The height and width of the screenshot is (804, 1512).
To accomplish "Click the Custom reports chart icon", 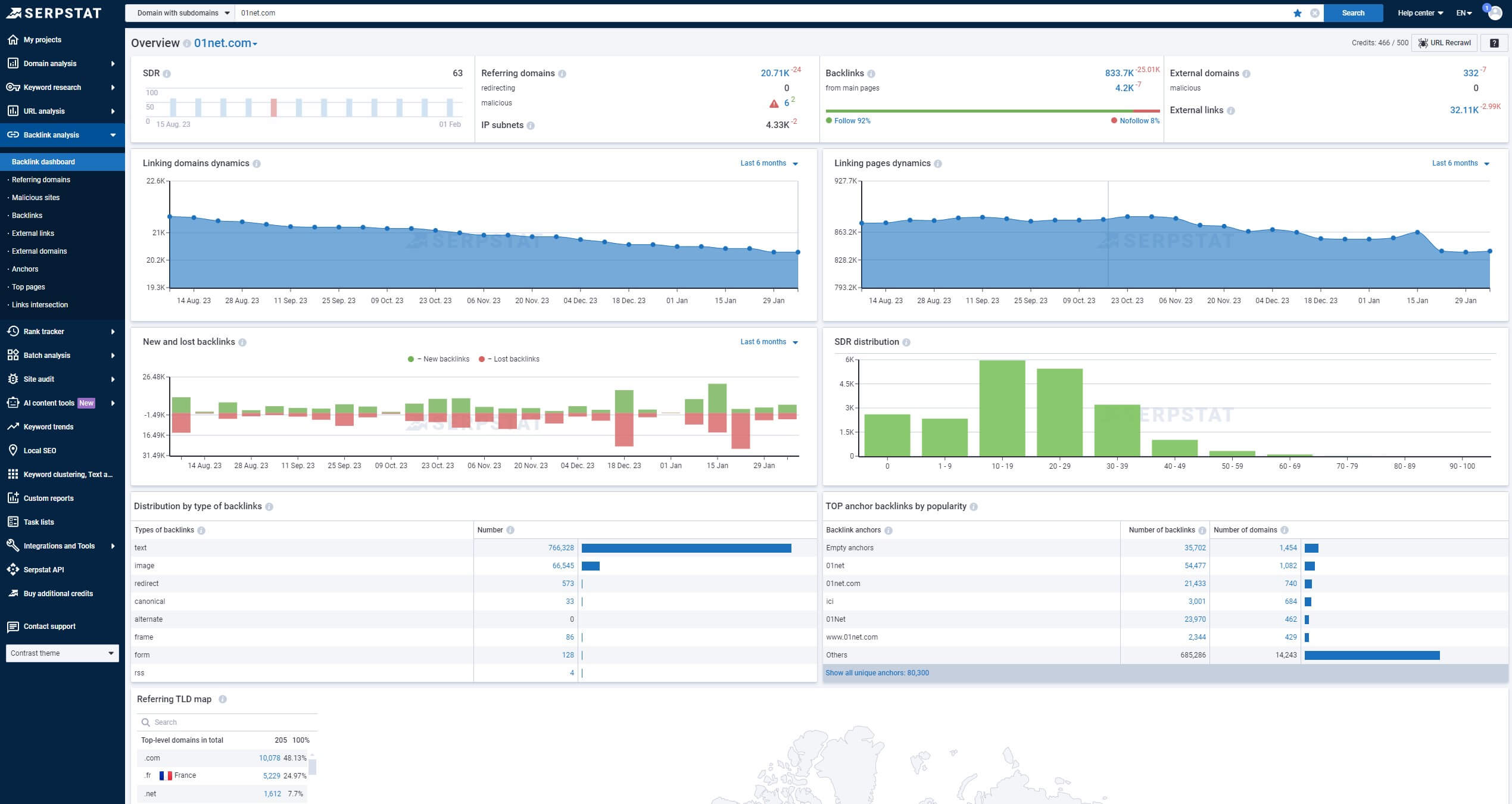I will 13,498.
